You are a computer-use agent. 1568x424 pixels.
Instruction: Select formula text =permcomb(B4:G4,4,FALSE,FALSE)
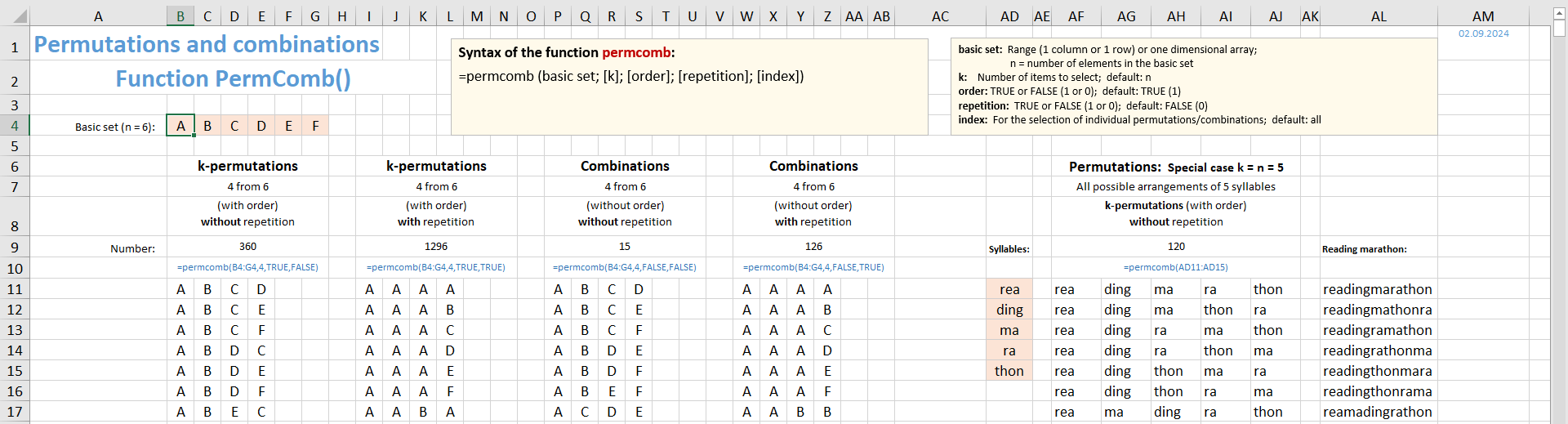pos(625,267)
